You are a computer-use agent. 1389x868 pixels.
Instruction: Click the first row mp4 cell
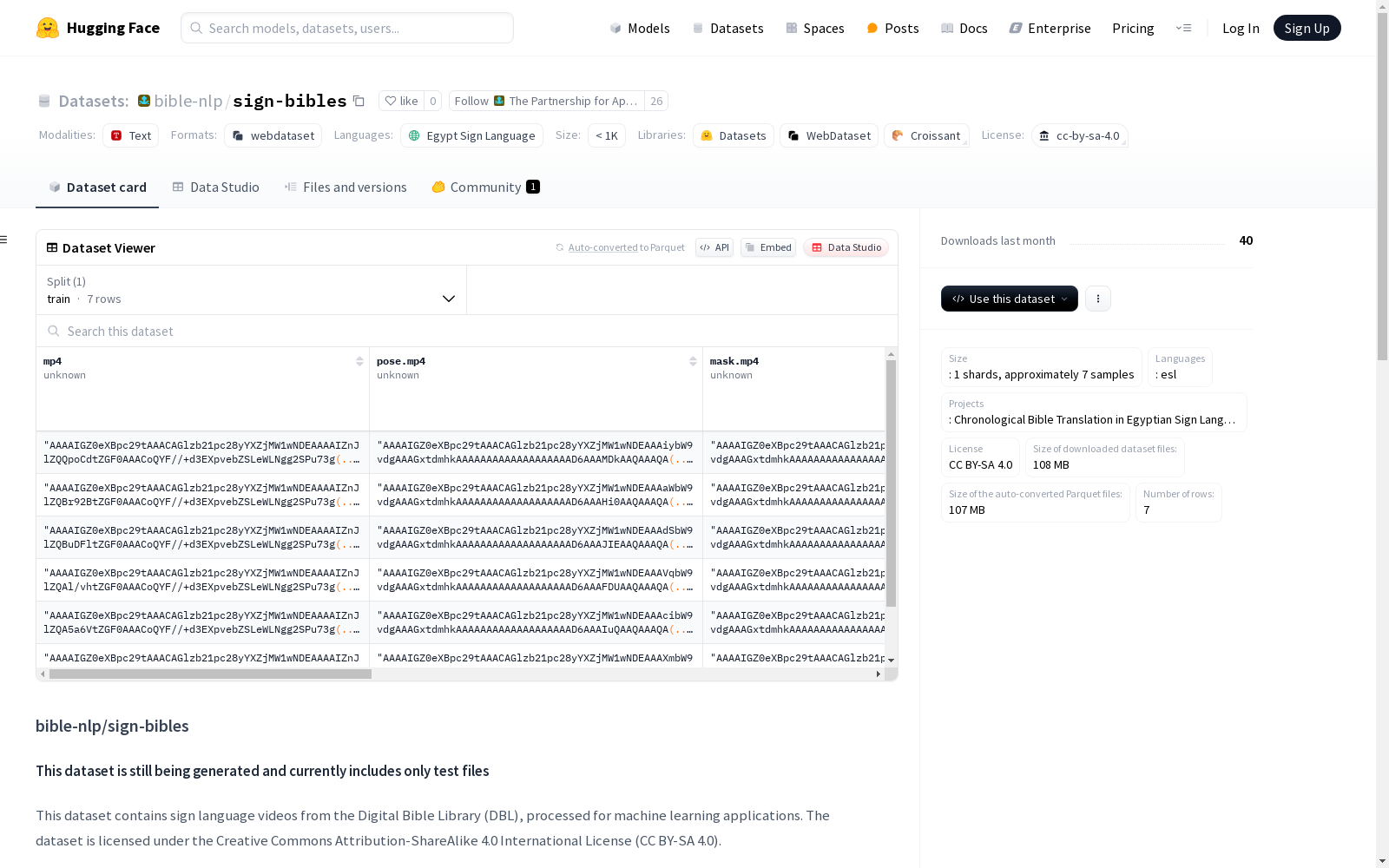[202, 452]
